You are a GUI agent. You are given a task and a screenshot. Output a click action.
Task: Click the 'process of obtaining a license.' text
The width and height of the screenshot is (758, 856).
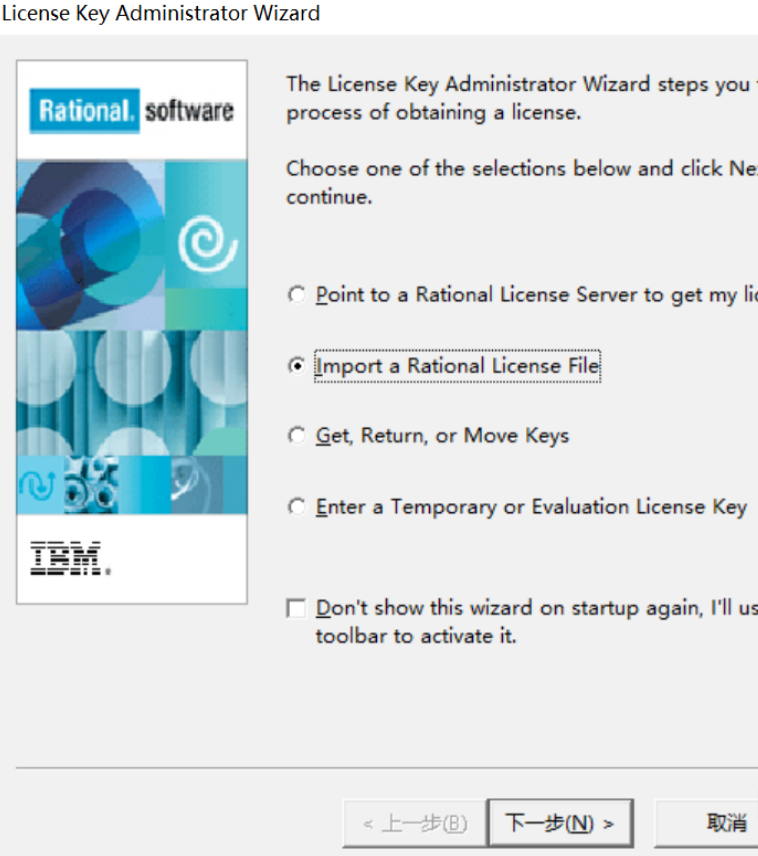coord(434,112)
